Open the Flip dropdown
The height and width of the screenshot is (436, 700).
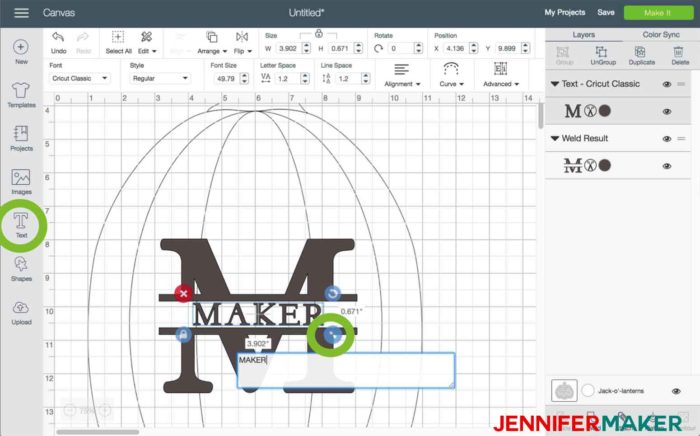242,43
